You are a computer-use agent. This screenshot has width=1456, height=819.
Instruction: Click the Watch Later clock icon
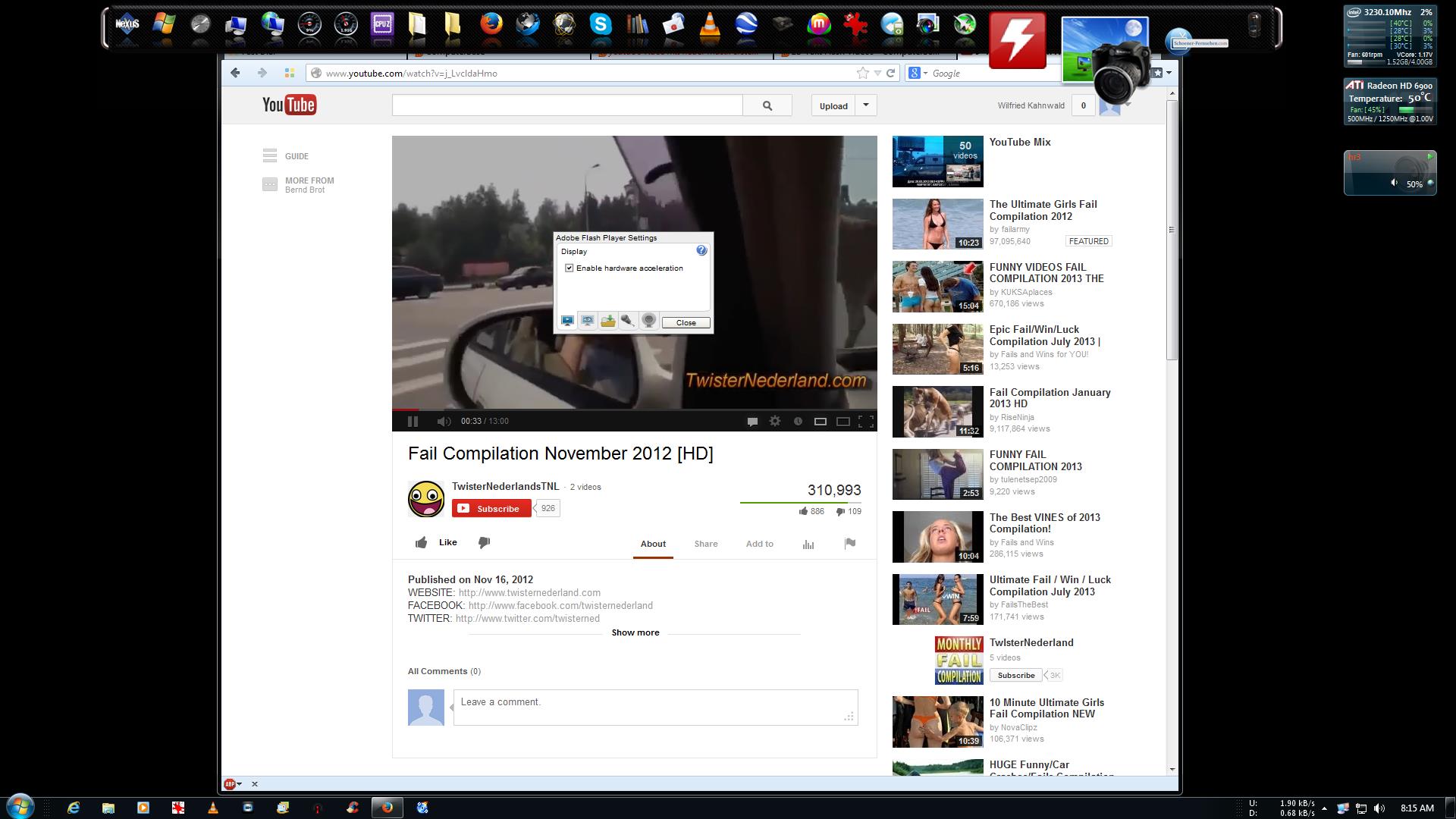pos(798,422)
